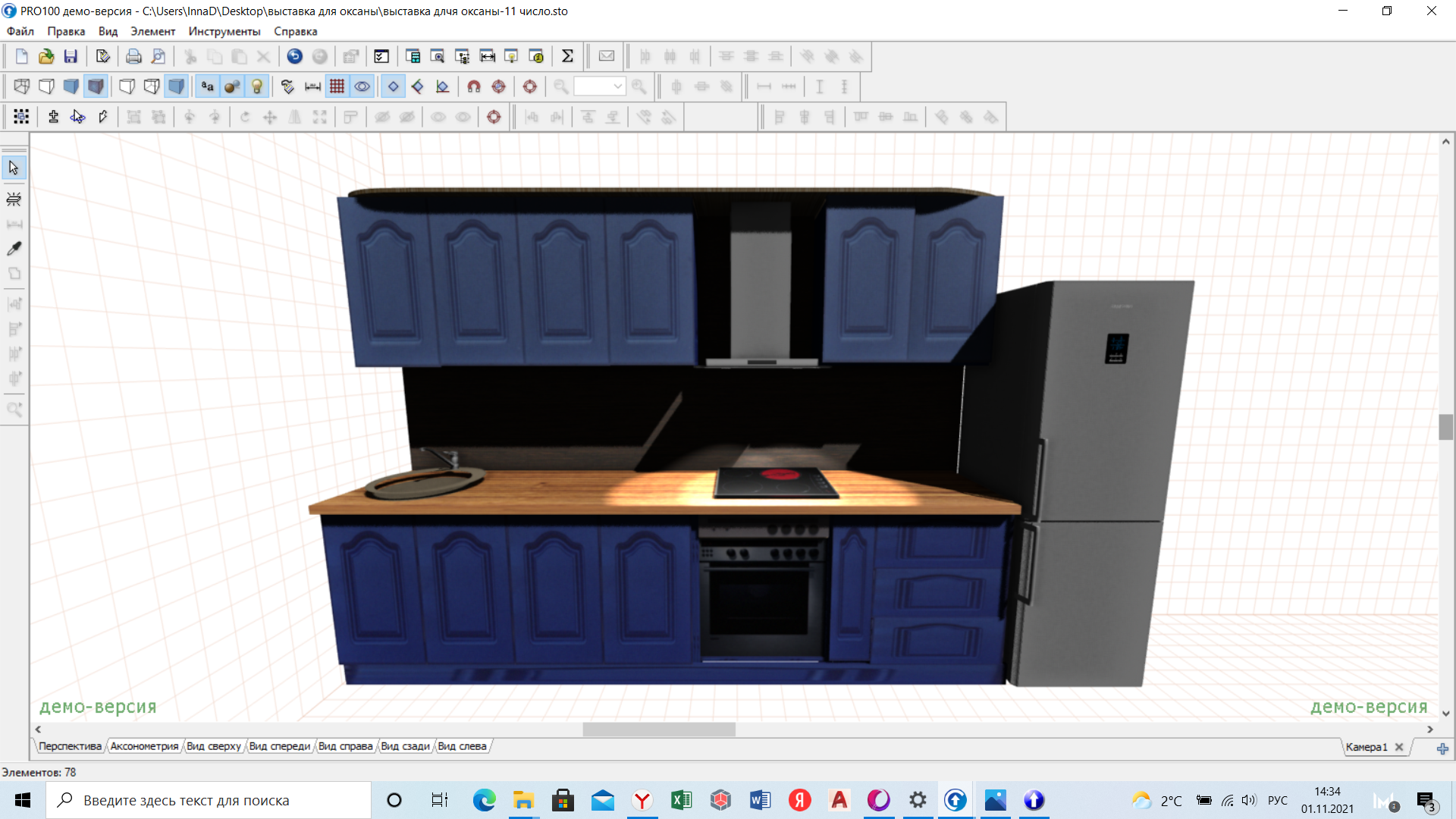Select the wireframe view mode icon
This screenshot has height=819, width=1456.
[22, 86]
